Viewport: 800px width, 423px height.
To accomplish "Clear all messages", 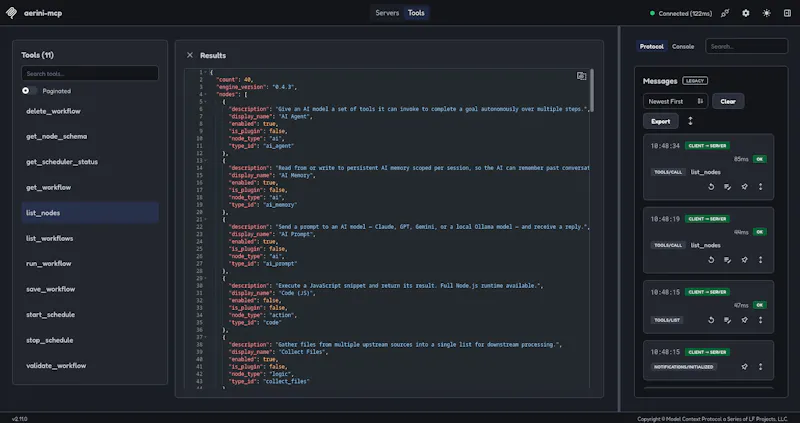I will pos(728,101).
